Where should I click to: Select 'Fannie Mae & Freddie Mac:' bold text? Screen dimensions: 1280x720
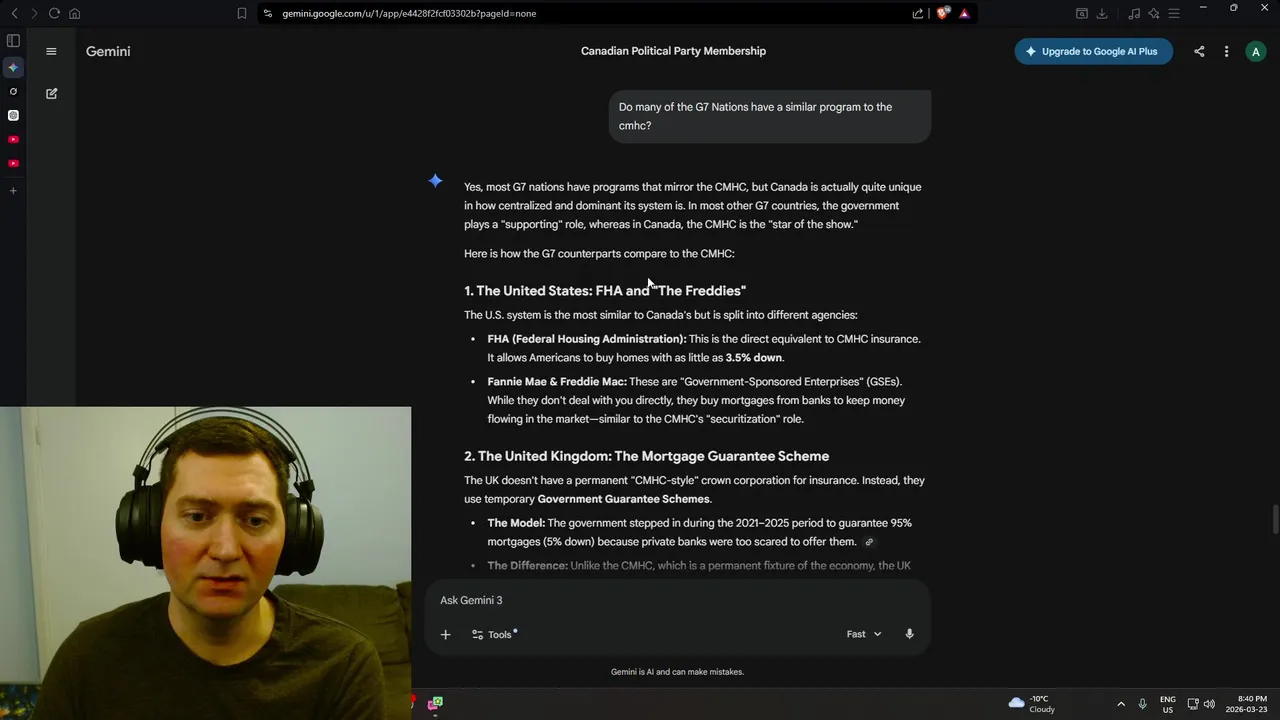tap(557, 381)
